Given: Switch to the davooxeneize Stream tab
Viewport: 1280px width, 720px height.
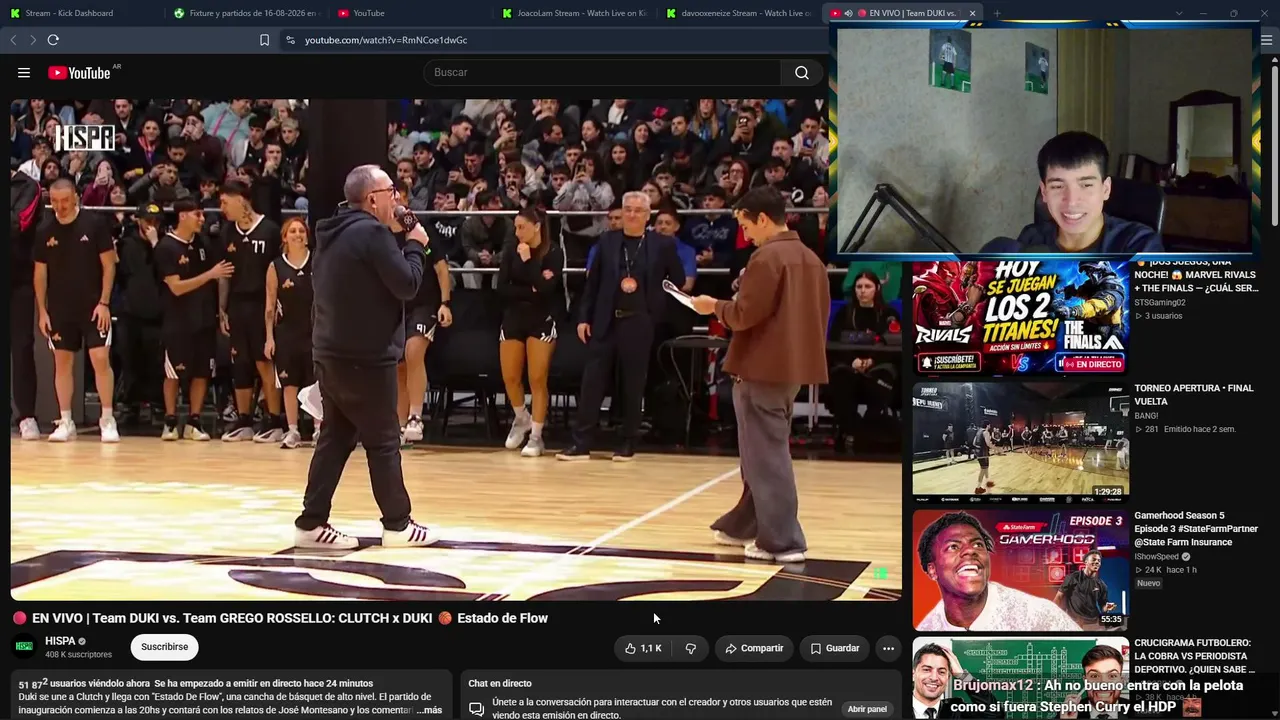Looking at the screenshot, I should (740, 13).
